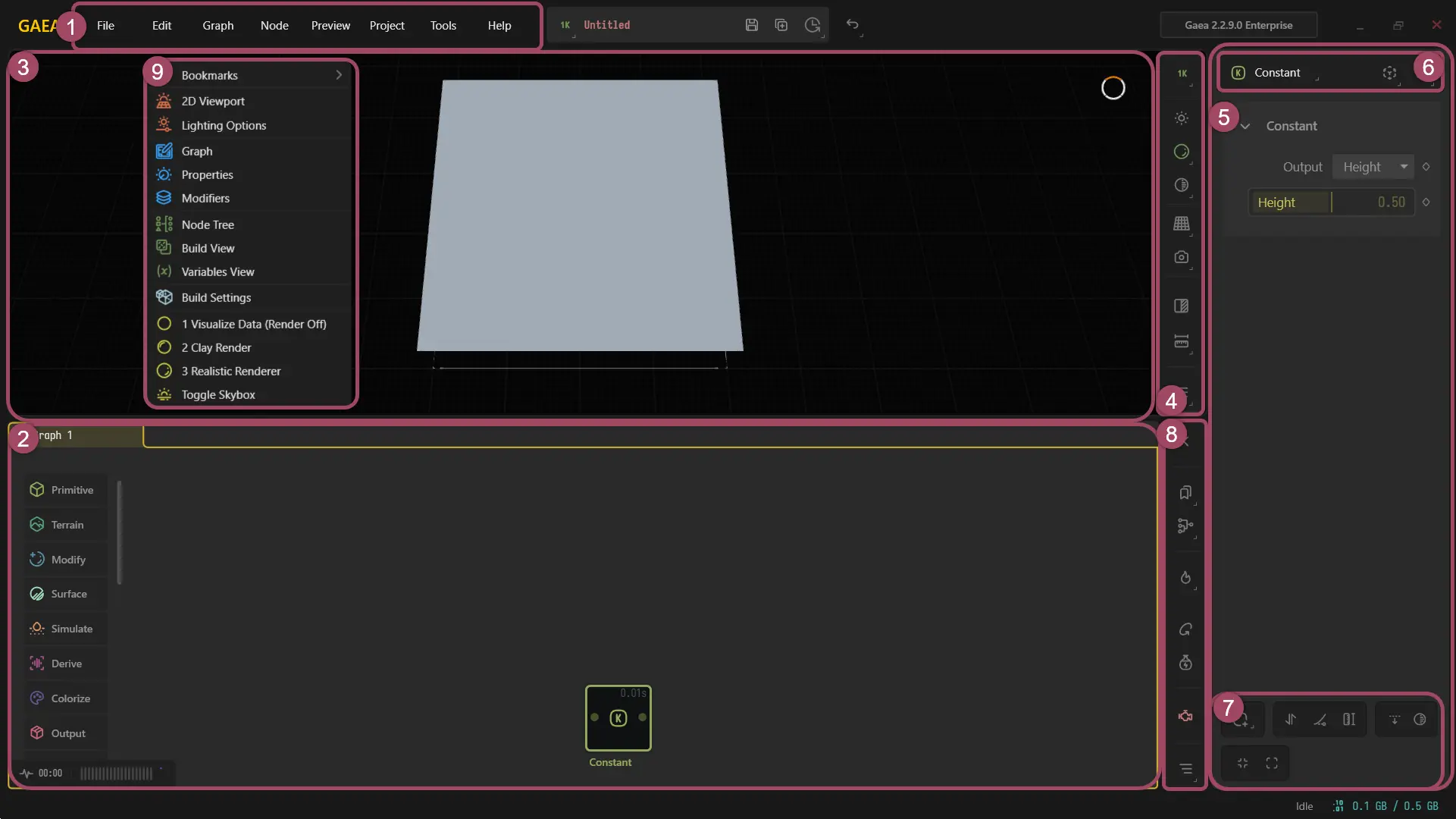
Task: Open the camera snapshot tool in the viewport toolbar
Action: pyautogui.click(x=1182, y=257)
